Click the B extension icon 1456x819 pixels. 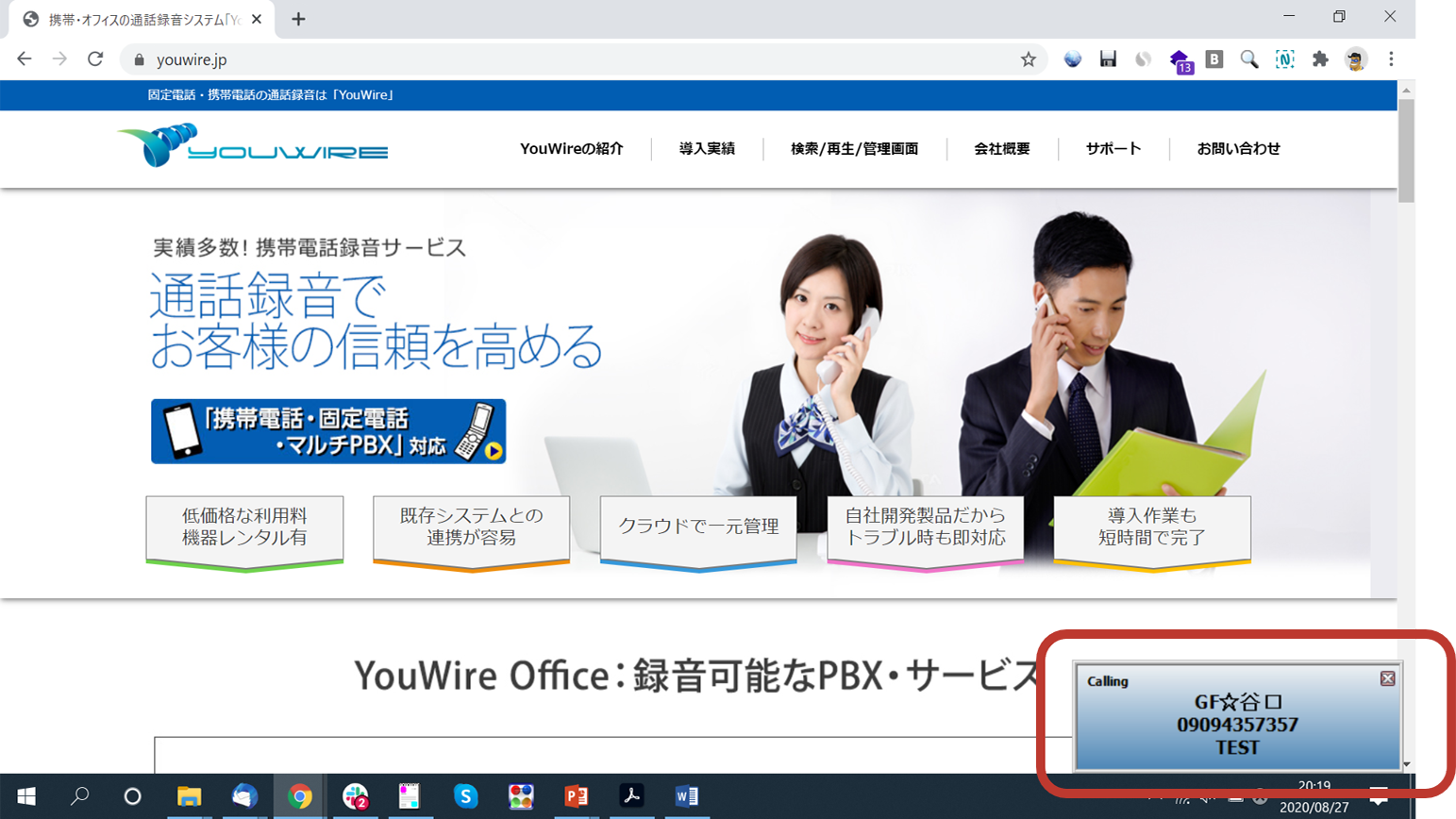(x=1214, y=59)
